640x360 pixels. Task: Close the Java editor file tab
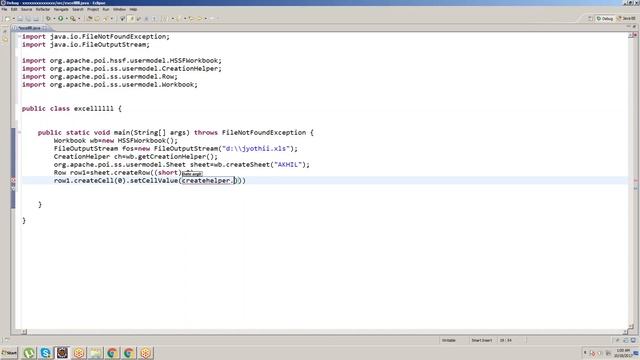pos(45,28)
